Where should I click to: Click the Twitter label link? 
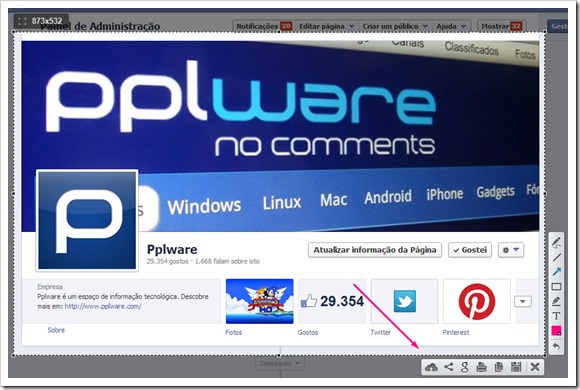click(x=381, y=332)
